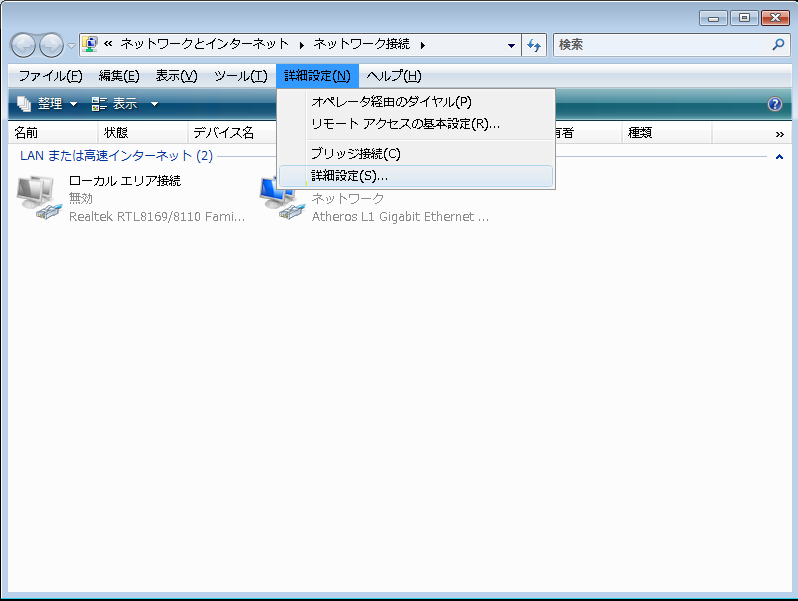The height and width of the screenshot is (601, 798).
Task: Click the network folder icon in address bar
Action: click(89, 45)
